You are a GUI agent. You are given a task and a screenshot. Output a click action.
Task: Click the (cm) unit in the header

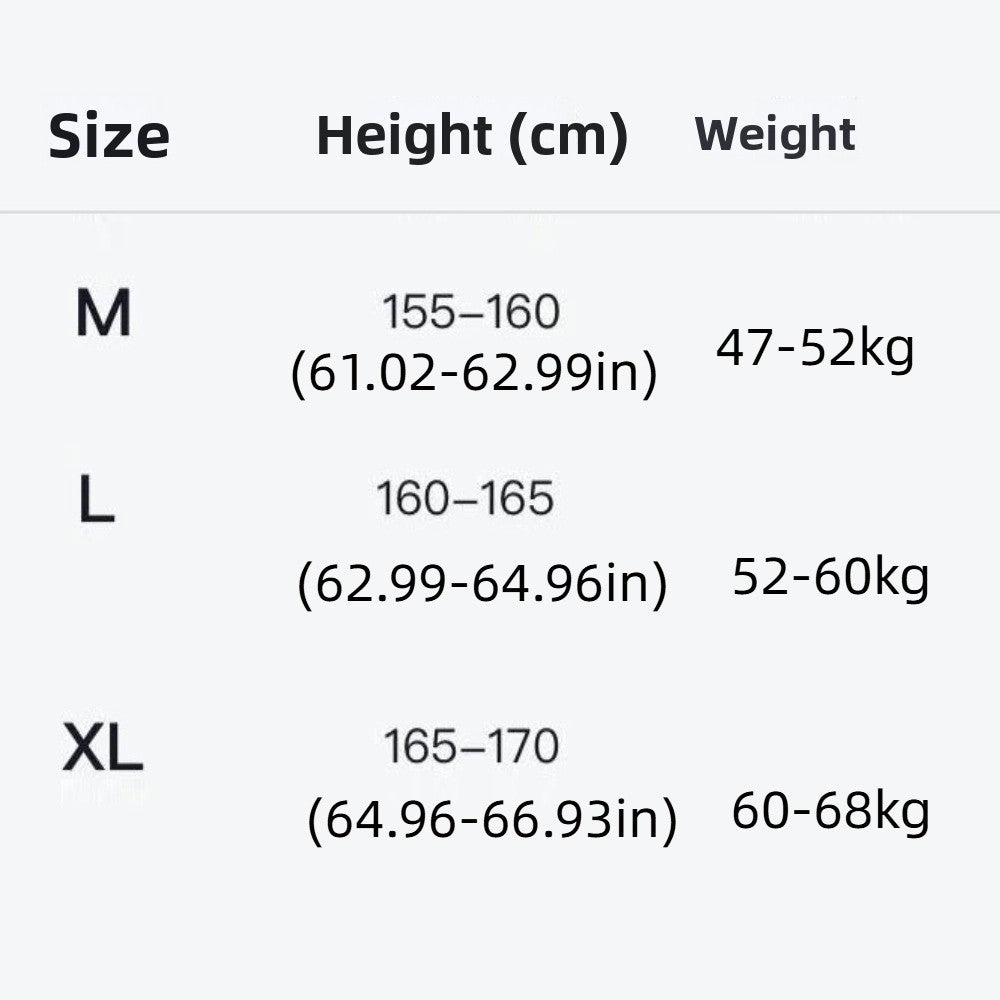click(566, 137)
